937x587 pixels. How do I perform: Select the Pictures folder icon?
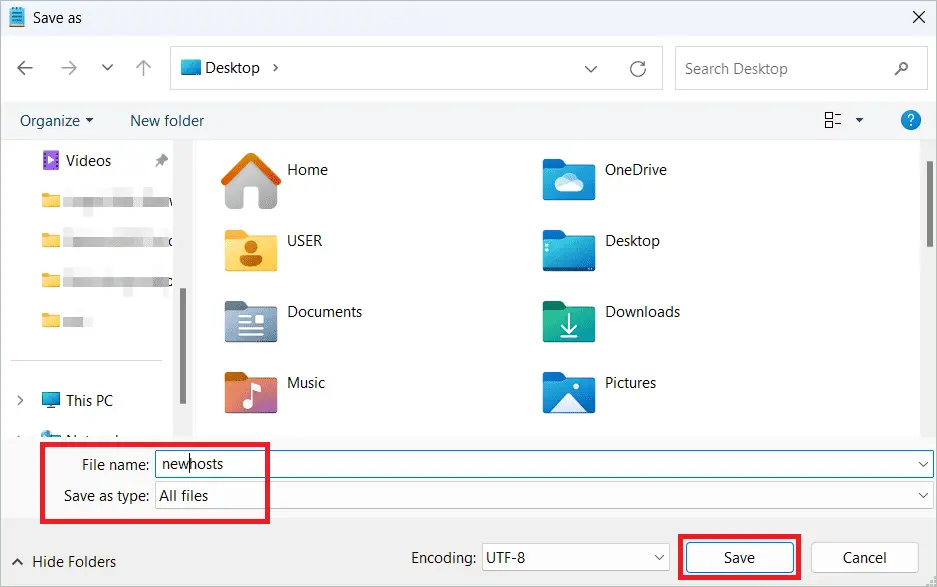568,392
